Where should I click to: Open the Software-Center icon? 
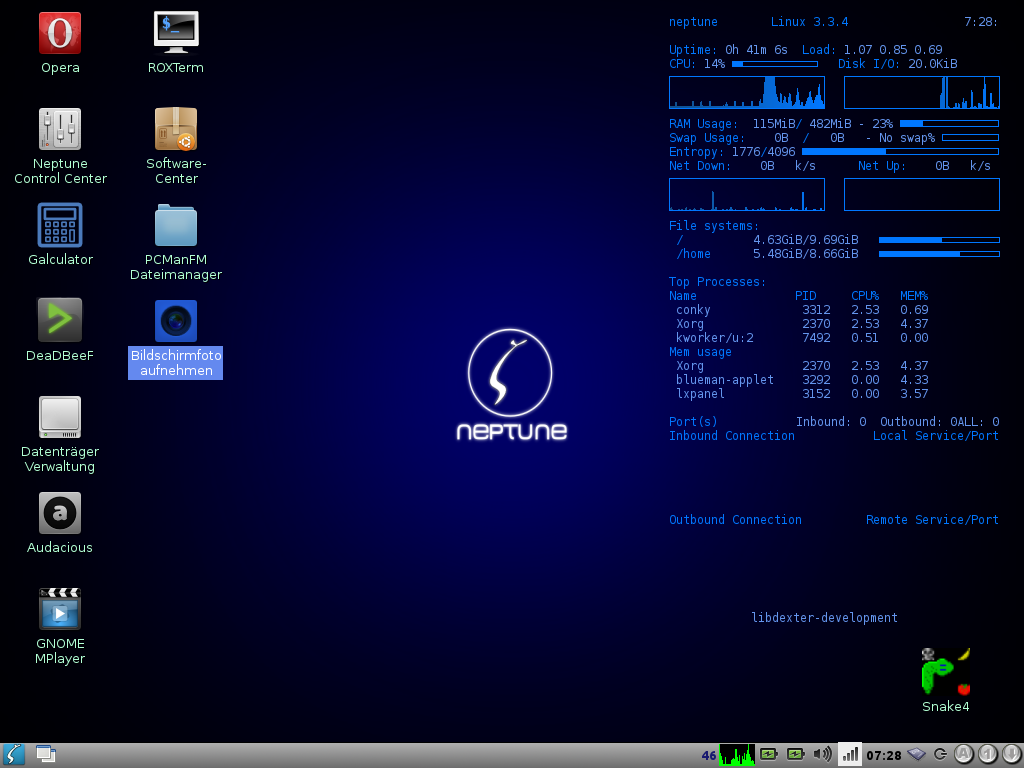(176, 129)
